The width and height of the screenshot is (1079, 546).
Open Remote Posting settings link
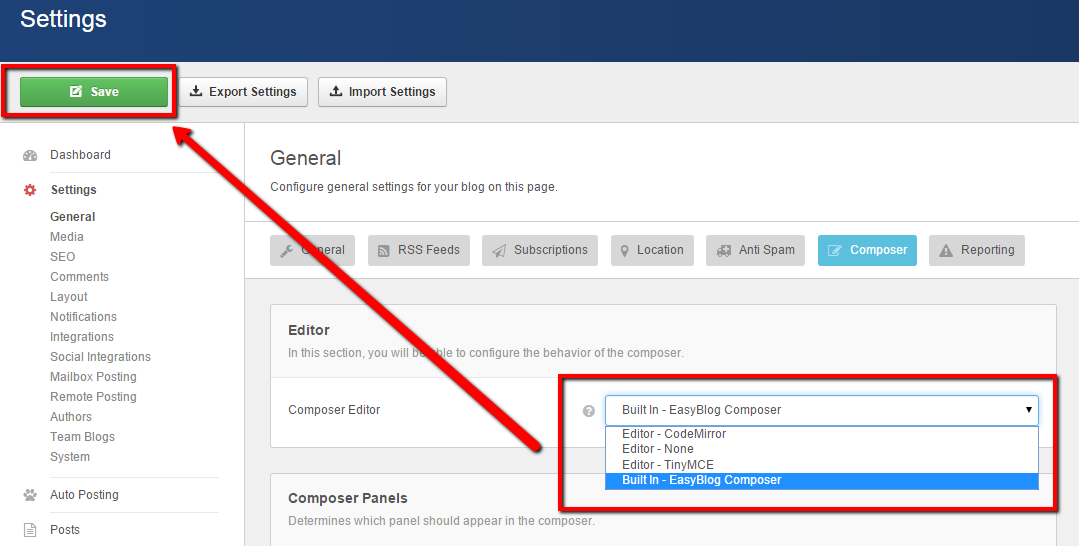tap(94, 397)
